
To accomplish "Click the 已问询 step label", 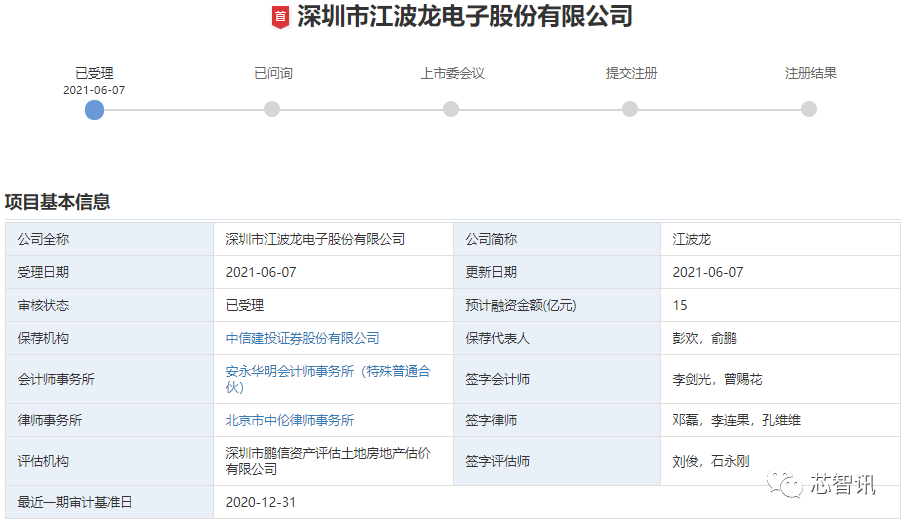I will pyautogui.click(x=273, y=73).
